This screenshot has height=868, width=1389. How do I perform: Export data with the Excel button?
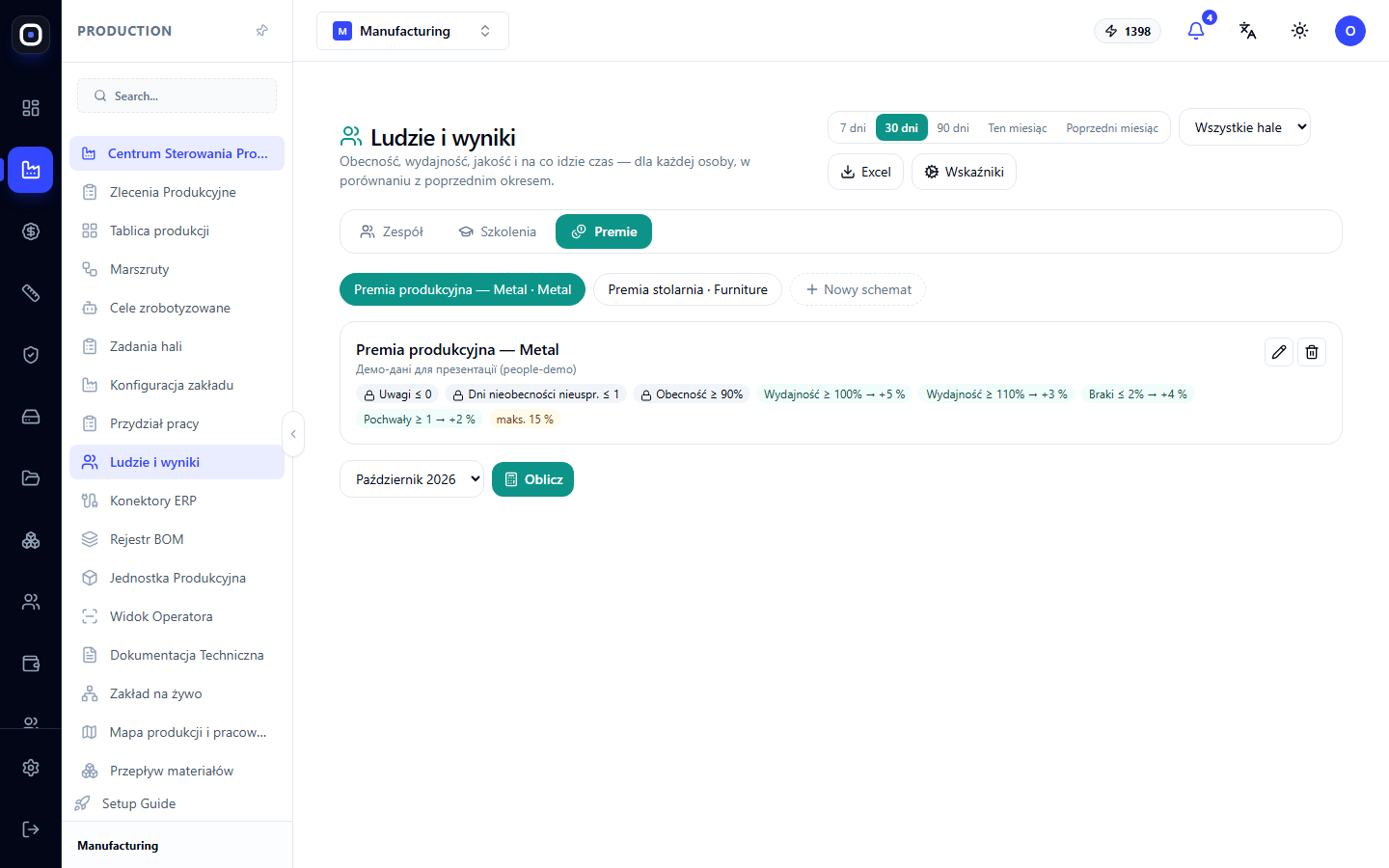(x=865, y=172)
